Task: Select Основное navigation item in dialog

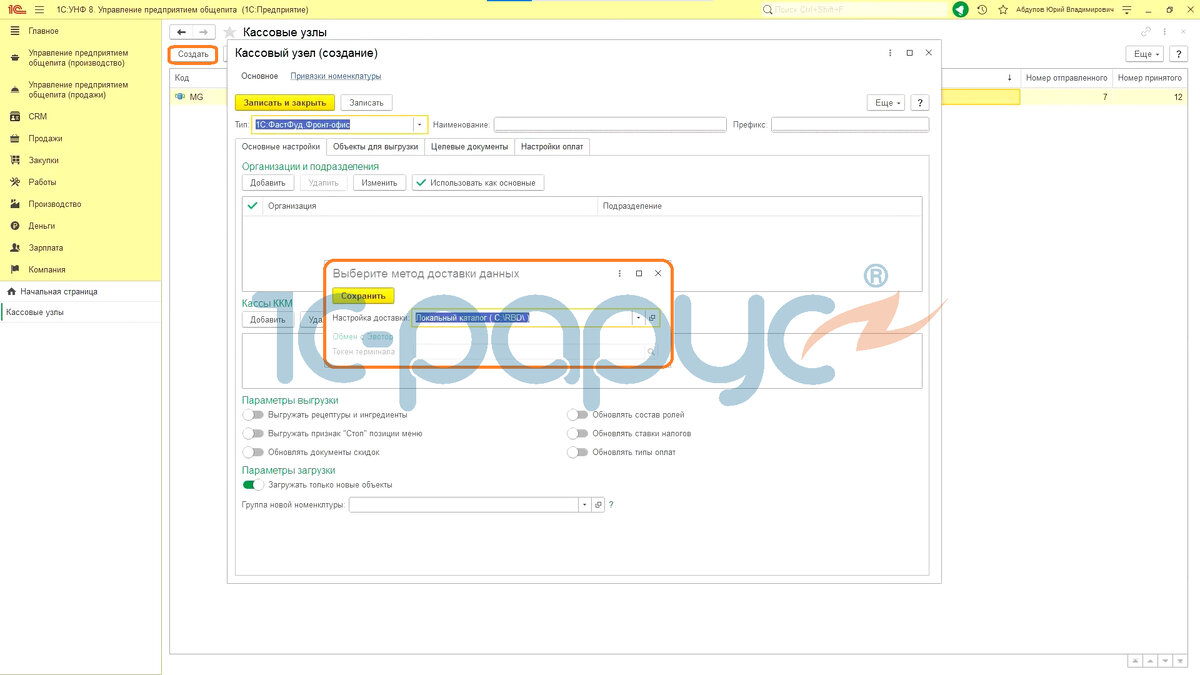Action: 259,76
